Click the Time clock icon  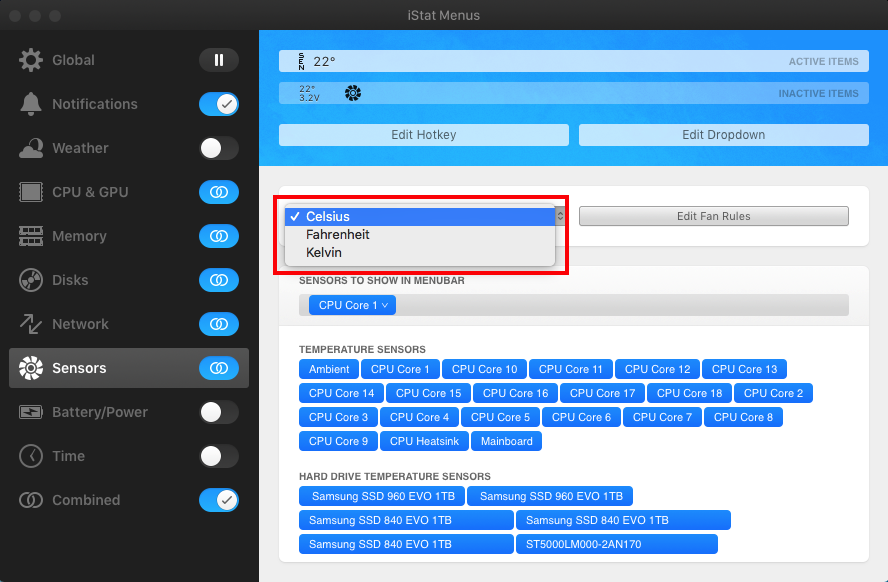(x=31, y=456)
